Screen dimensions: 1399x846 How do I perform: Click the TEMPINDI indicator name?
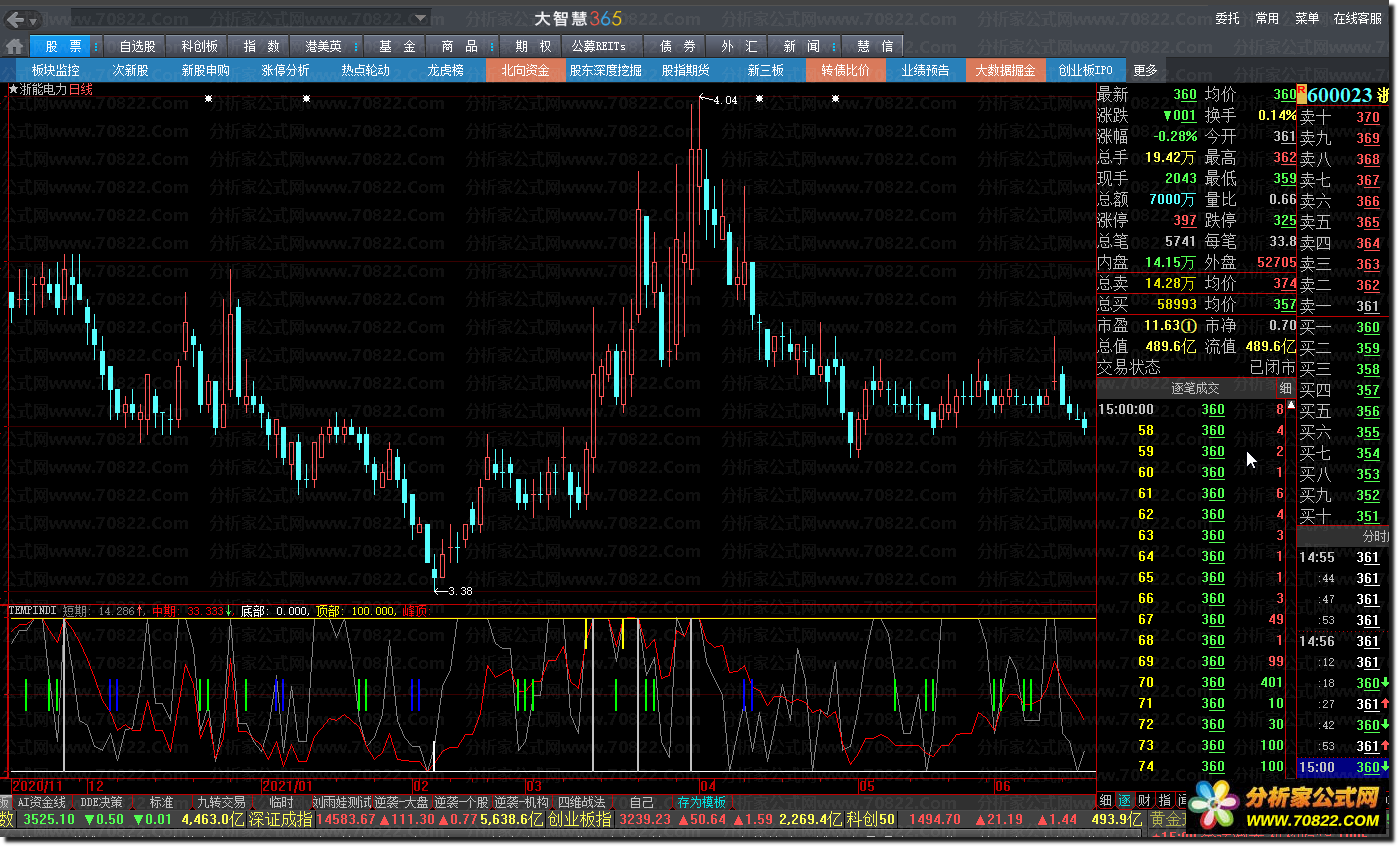coord(33,610)
